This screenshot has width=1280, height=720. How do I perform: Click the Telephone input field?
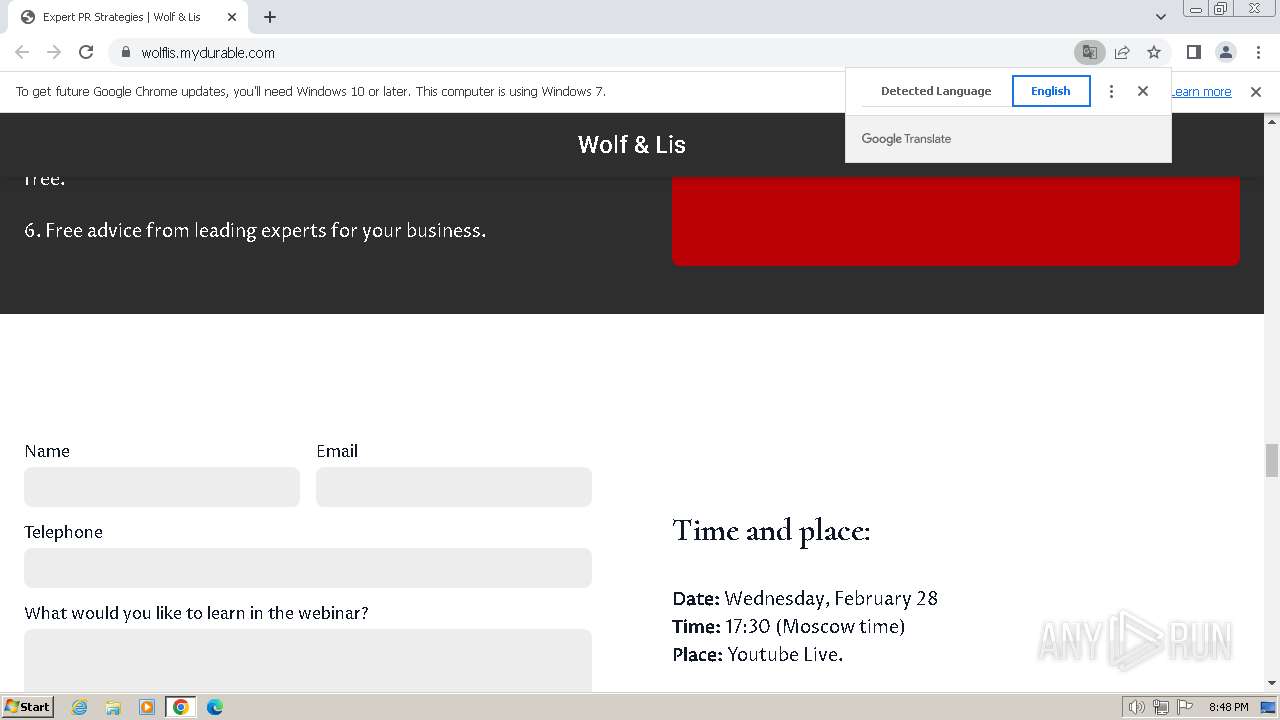[x=308, y=568]
